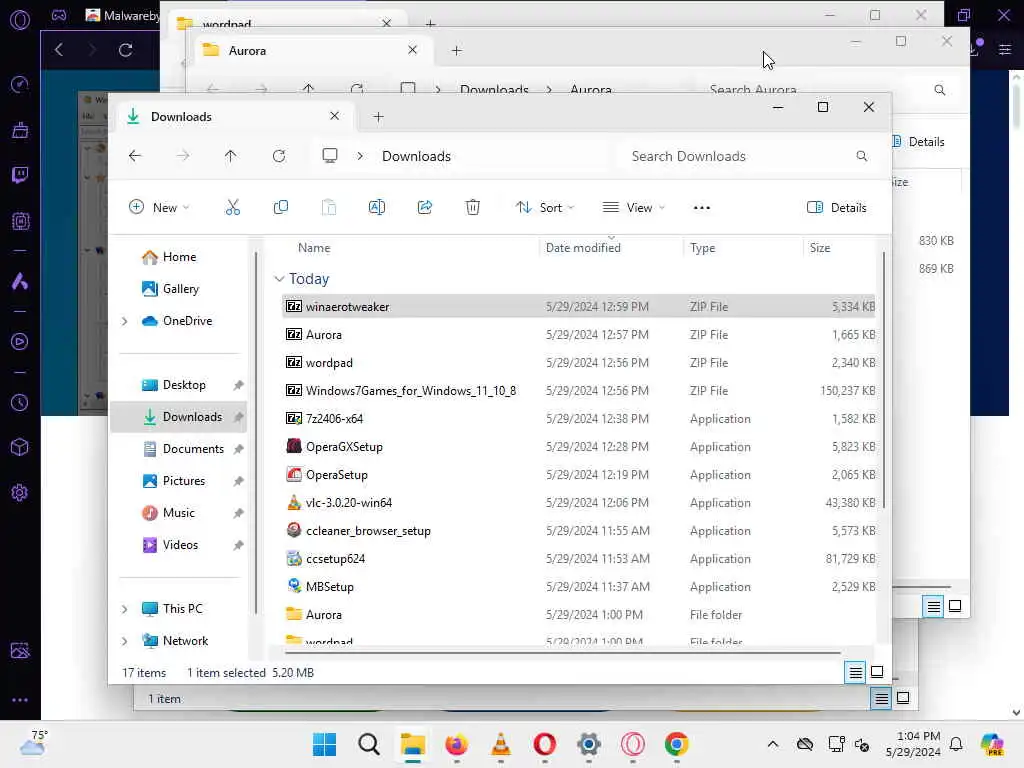Switch Downloads to large thumbnails view
Image resolution: width=1024 pixels, height=768 pixels.
(877, 671)
